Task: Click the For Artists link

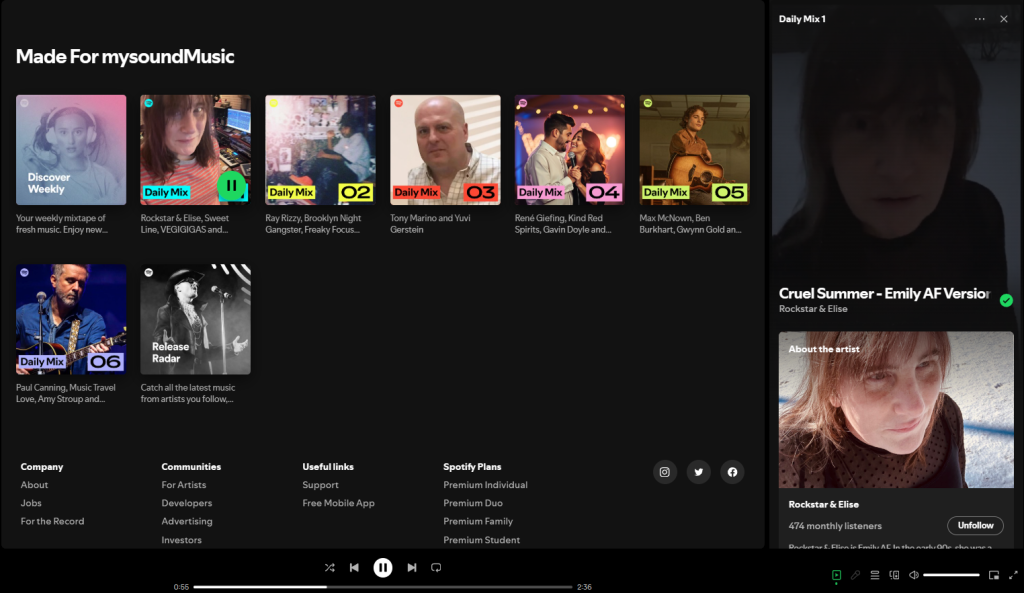Action: pyautogui.click(x=184, y=485)
